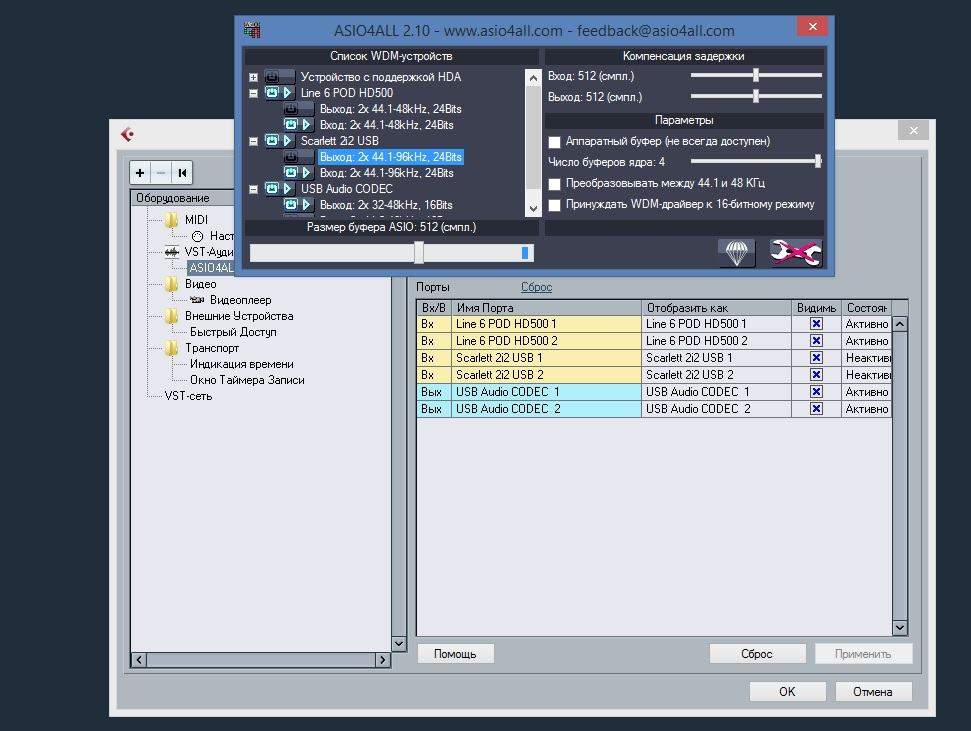
Task: Enable forcing WDM driver to 16-bit mode
Action: (x=554, y=205)
